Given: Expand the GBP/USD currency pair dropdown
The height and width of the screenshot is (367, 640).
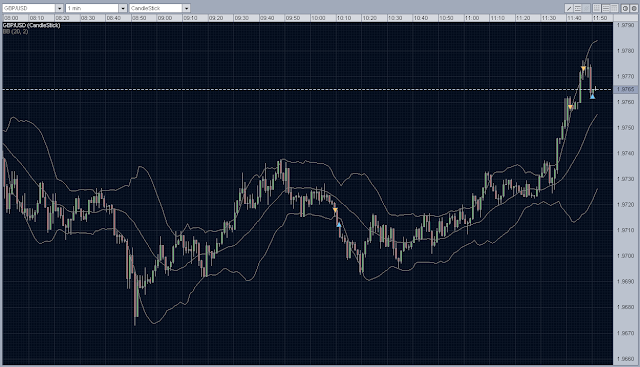Looking at the screenshot, I should [x=60, y=8].
